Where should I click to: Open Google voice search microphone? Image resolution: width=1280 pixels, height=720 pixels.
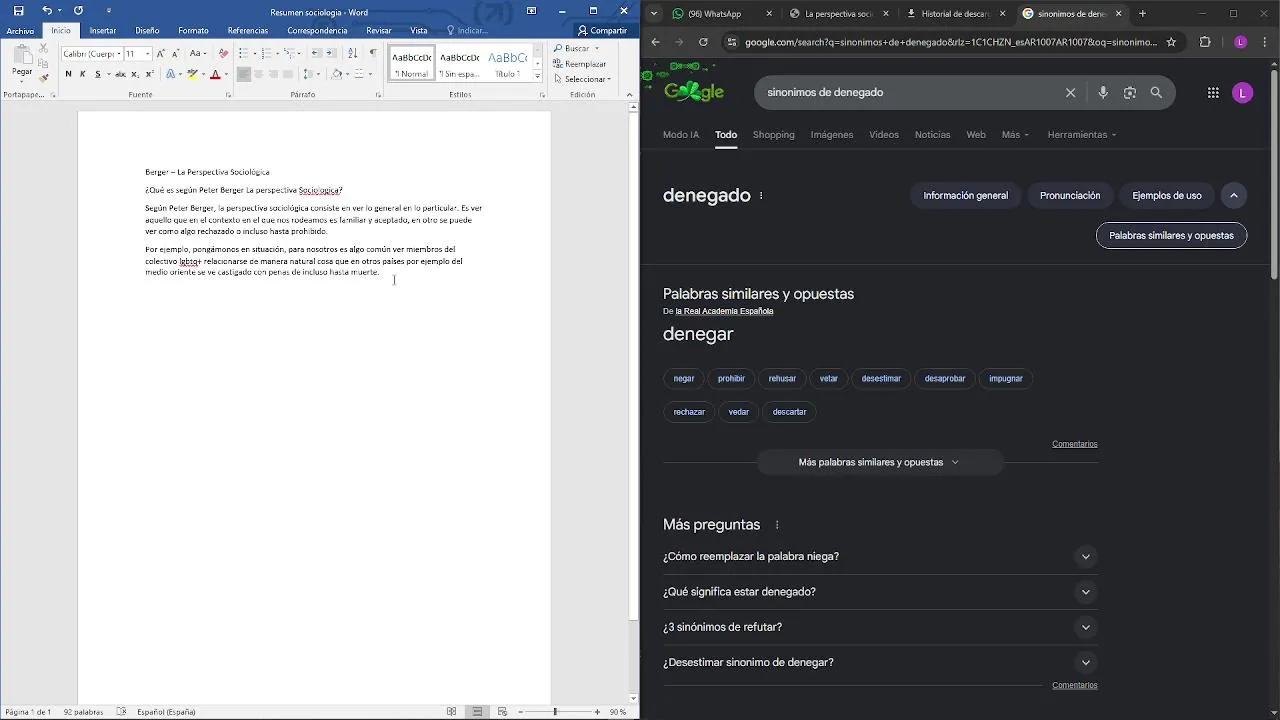pos(1102,92)
